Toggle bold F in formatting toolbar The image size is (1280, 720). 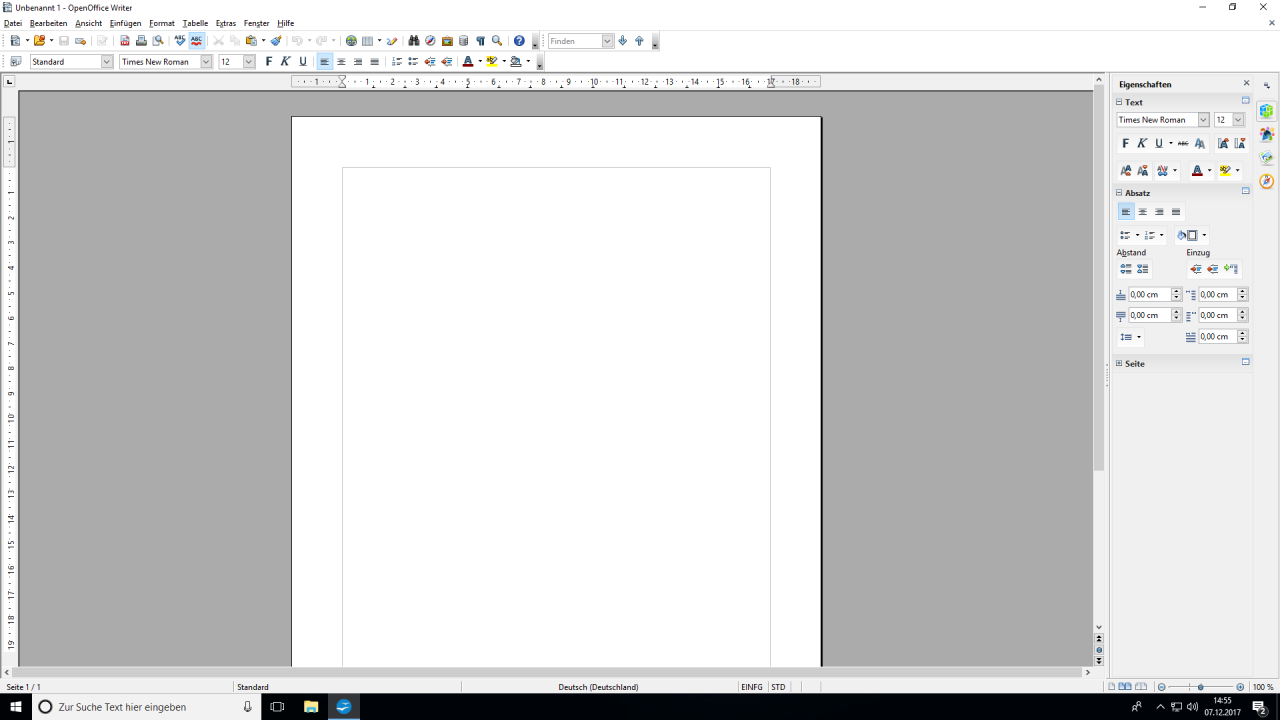pyautogui.click(x=268, y=61)
